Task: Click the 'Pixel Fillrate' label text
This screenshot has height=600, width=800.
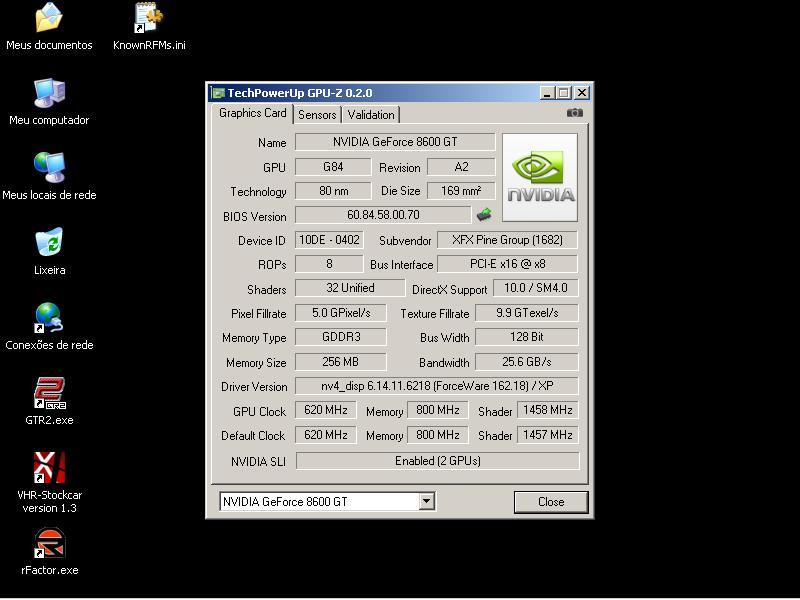Action: pos(259,314)
